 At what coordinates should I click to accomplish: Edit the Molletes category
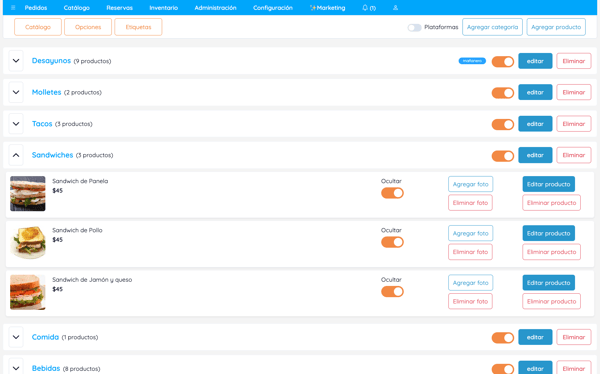click(x=535, y=92)
